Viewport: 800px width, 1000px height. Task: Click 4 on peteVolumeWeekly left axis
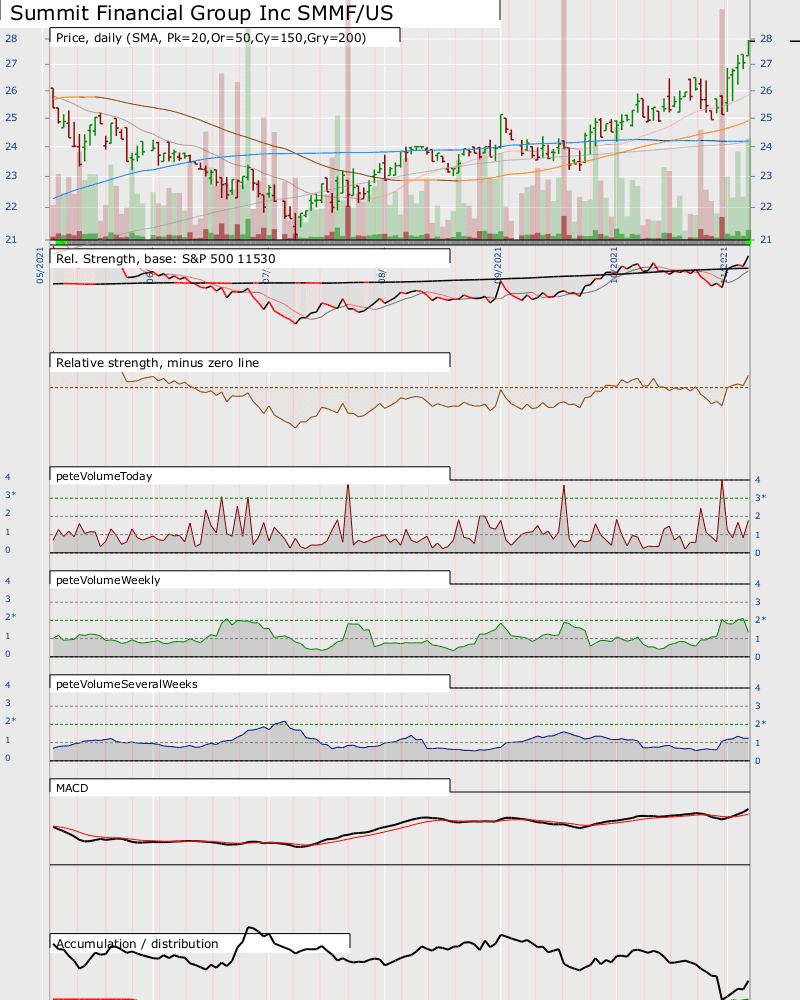pos(8,581)
